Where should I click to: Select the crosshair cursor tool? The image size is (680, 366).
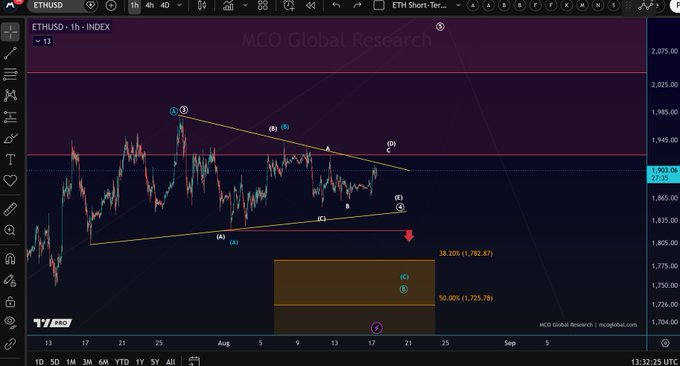tap(10, 32)
